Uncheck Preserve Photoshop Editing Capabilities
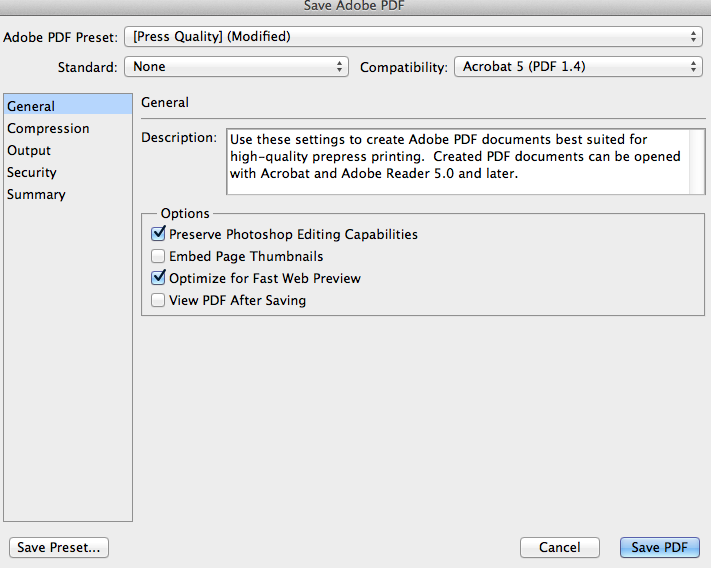 coord(158,234)
